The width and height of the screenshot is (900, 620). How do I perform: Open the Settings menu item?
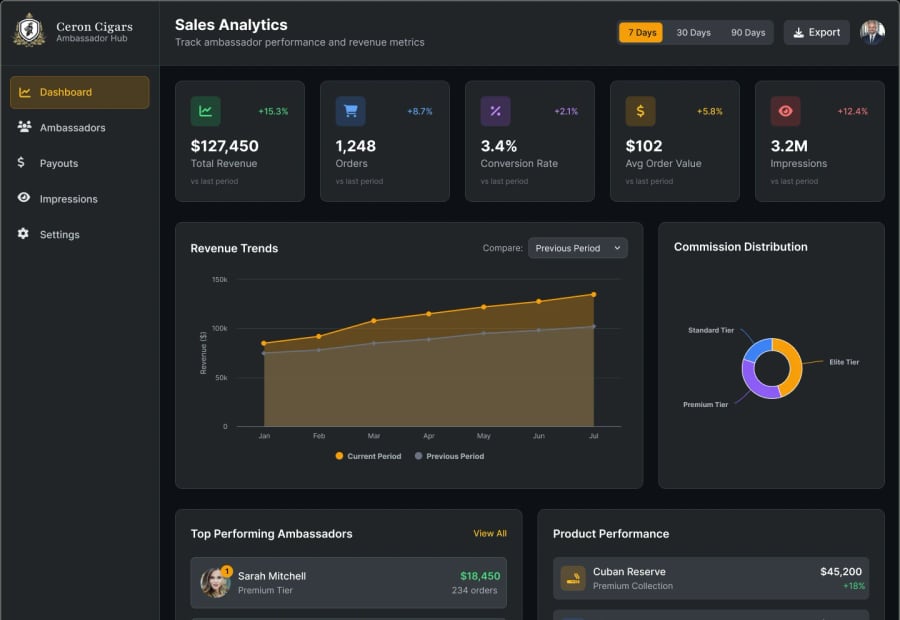(80, 234)
